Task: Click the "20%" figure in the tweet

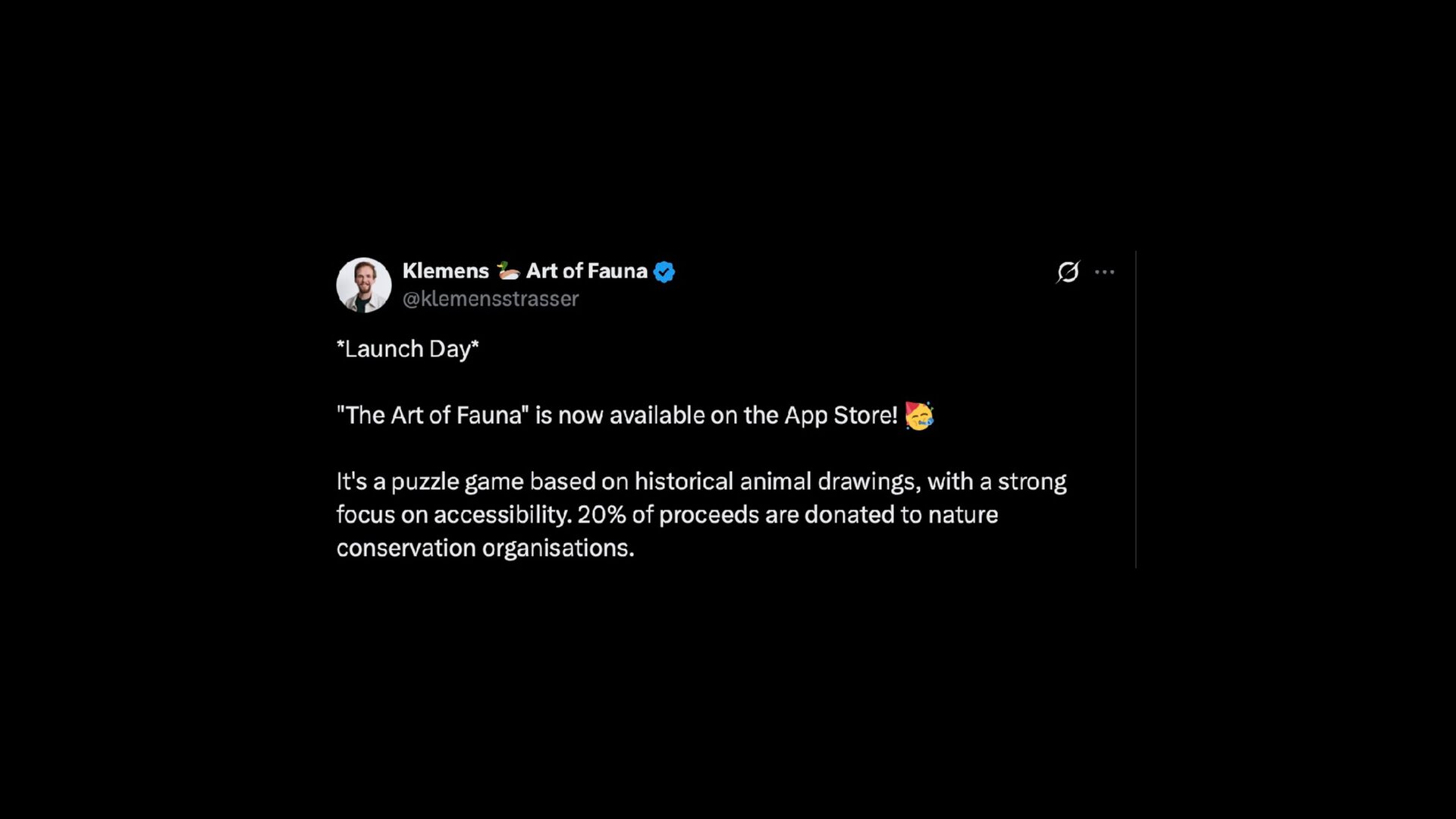Action: 601,515
